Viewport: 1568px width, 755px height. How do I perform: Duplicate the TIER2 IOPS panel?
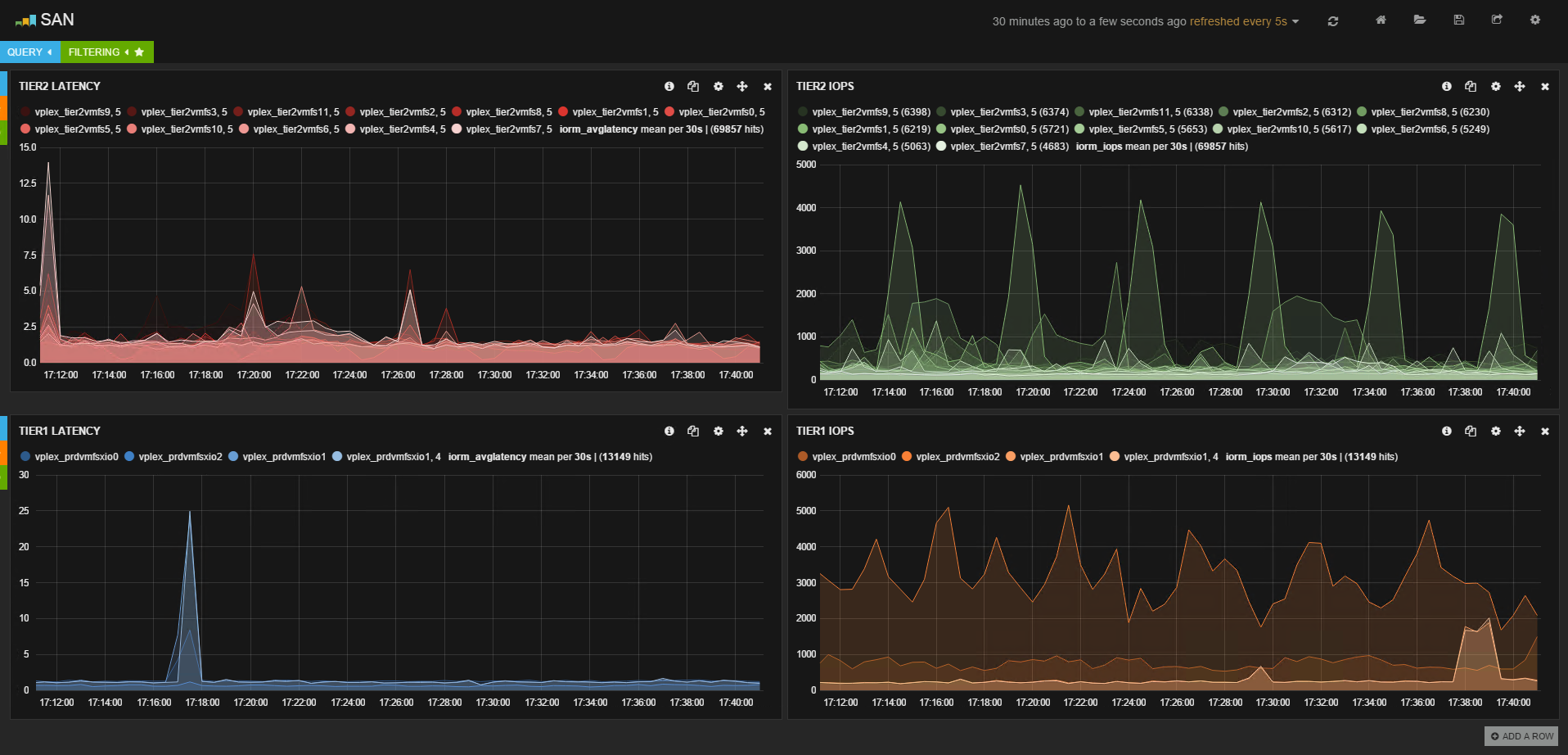point(1471,87)
